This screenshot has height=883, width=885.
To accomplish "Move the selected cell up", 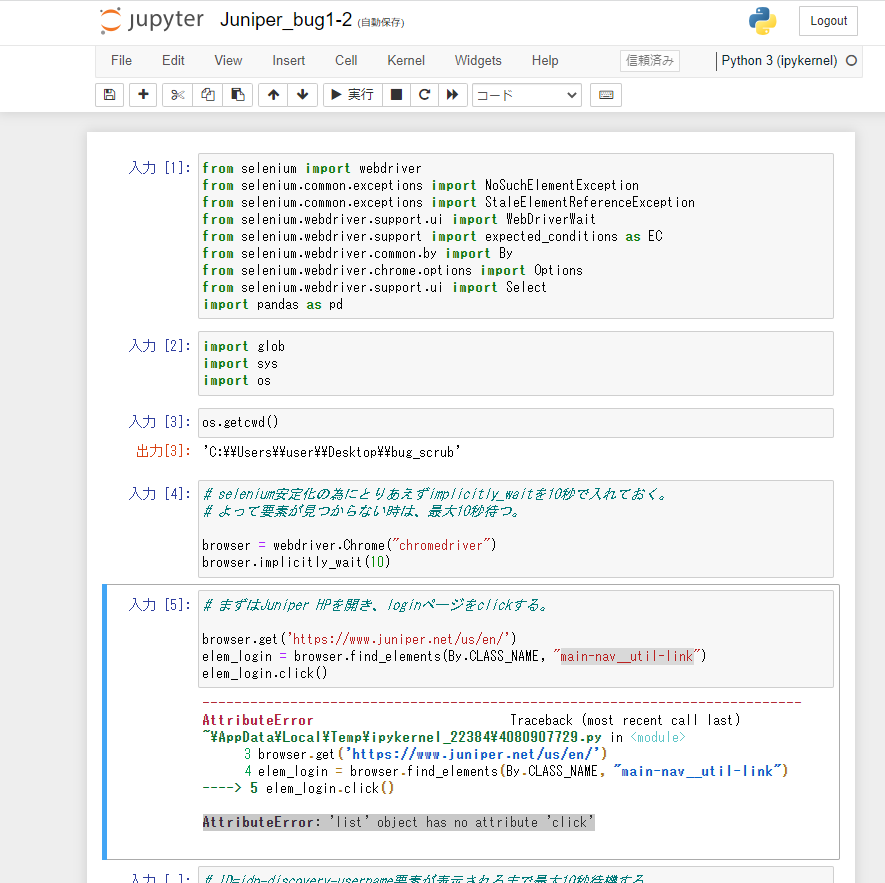I will [x=273, y=95].
